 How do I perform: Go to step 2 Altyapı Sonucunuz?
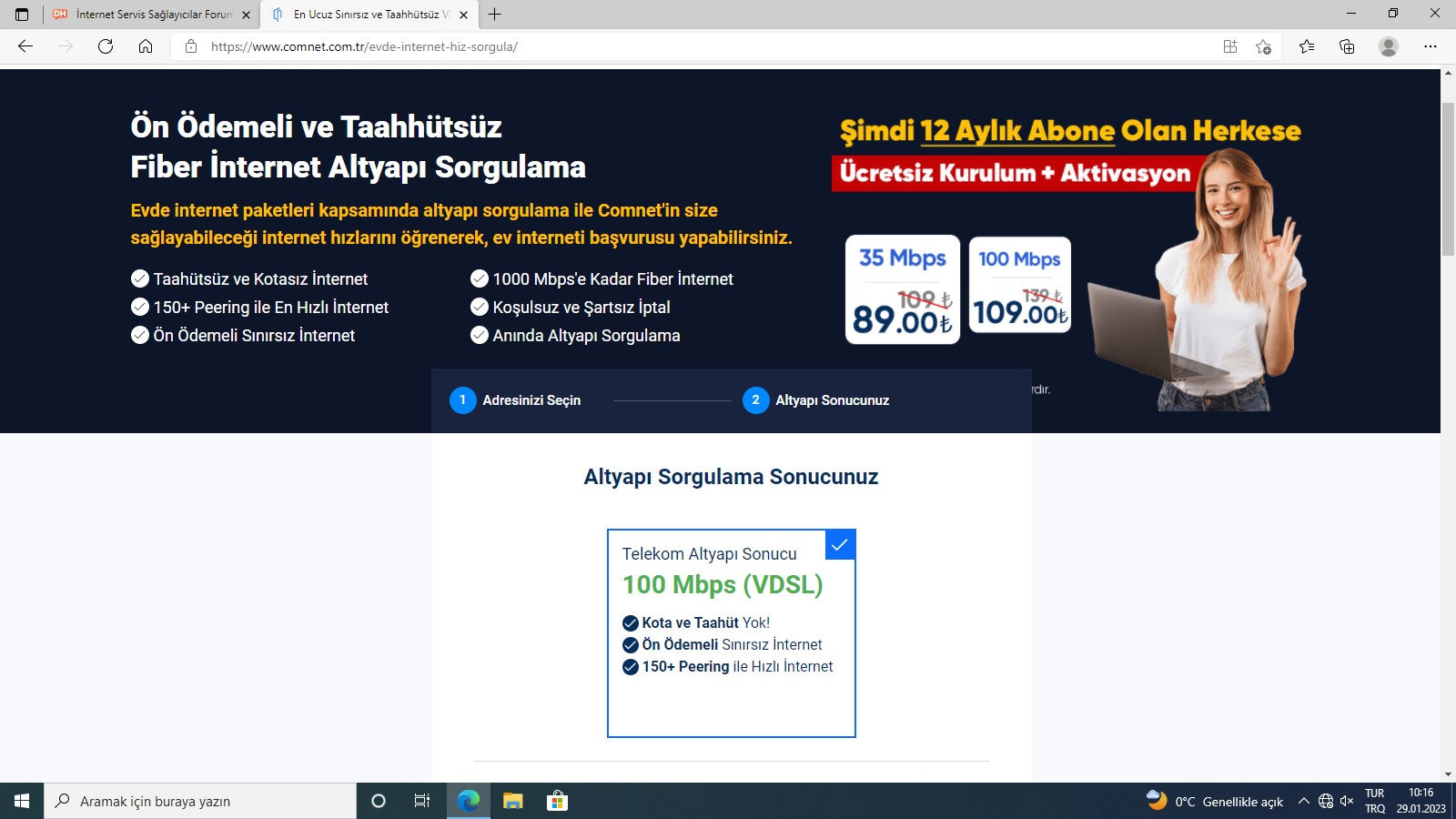[x=816, y=400]
